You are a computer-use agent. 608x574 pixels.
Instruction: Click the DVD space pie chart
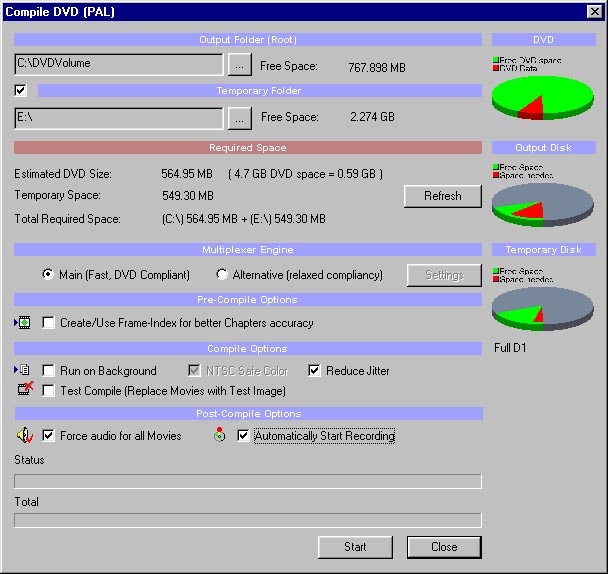click(x=542, y=97)
